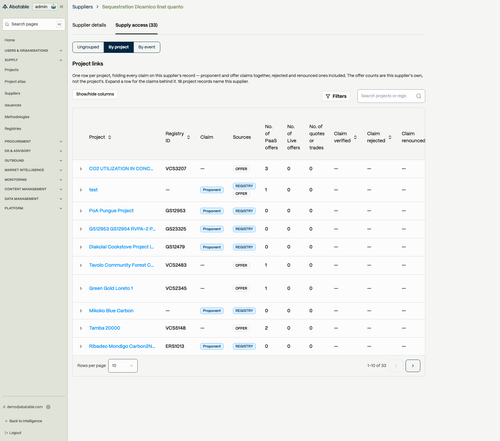Click the magnifier icon in the projects search box
Image resolution: width=500 pixels, height=441 pixels.
418,96
